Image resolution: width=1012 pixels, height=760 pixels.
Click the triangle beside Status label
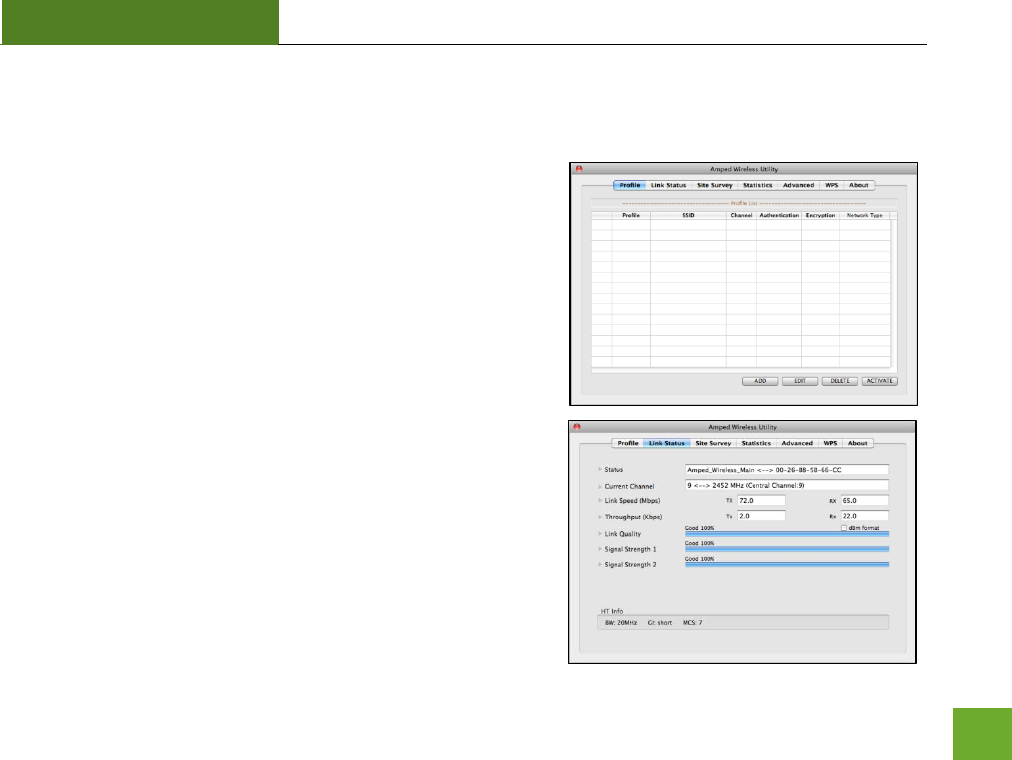tap(600, 470)
